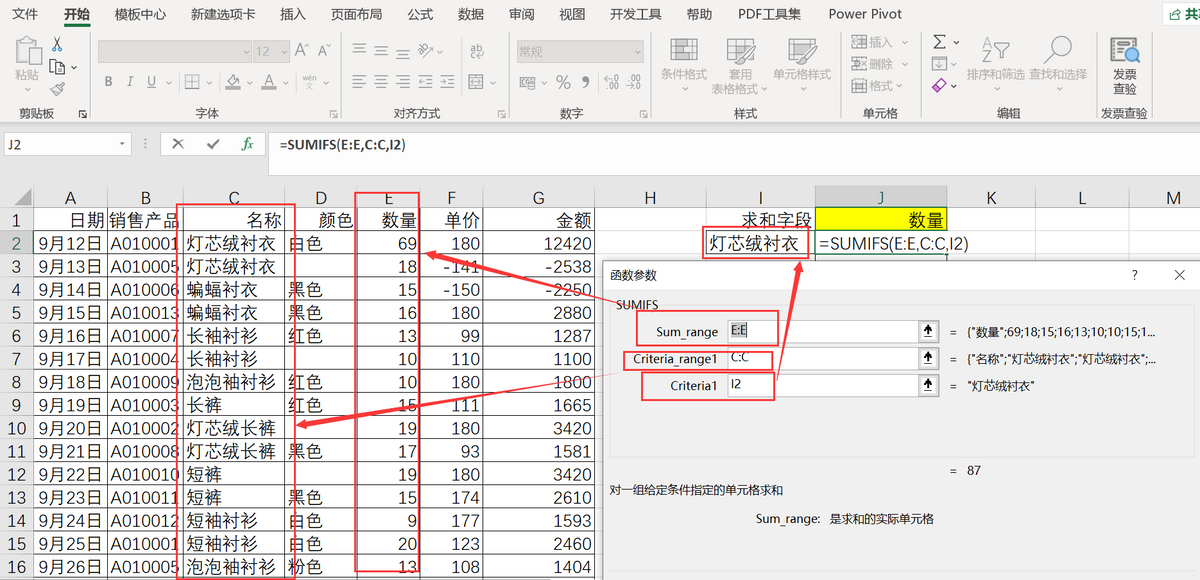Click the Insert Function fx icon
The width and height of the screenshot is (1200, 580).
pos(248,144)
